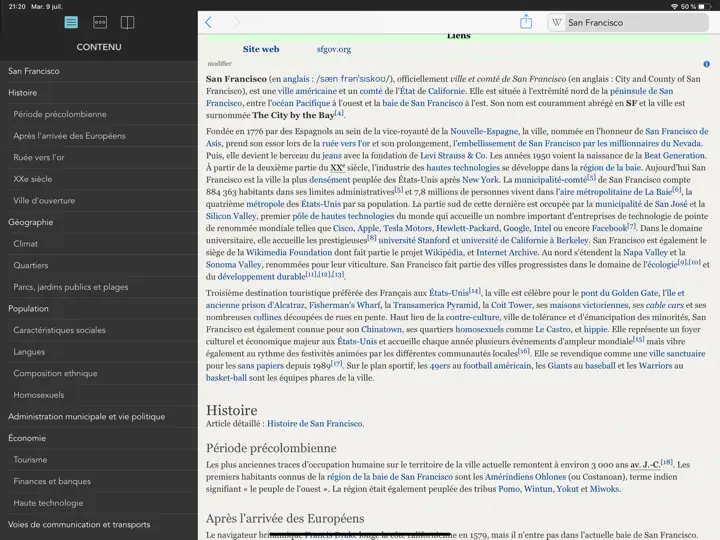Click the CONTENU panel heading
720x540 pixels.
[x=99, y=47]
